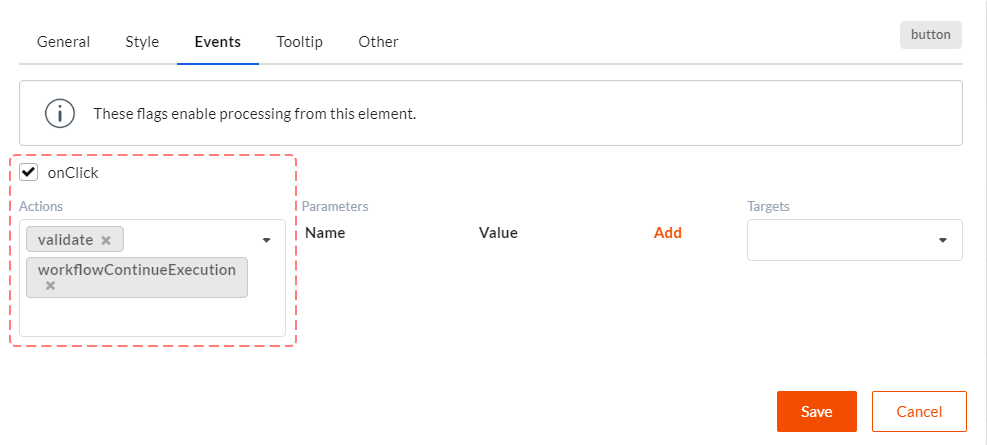The image size is (987, 445).
Task: Go to the Tooltip tab
Action: [x=300, y=42]
